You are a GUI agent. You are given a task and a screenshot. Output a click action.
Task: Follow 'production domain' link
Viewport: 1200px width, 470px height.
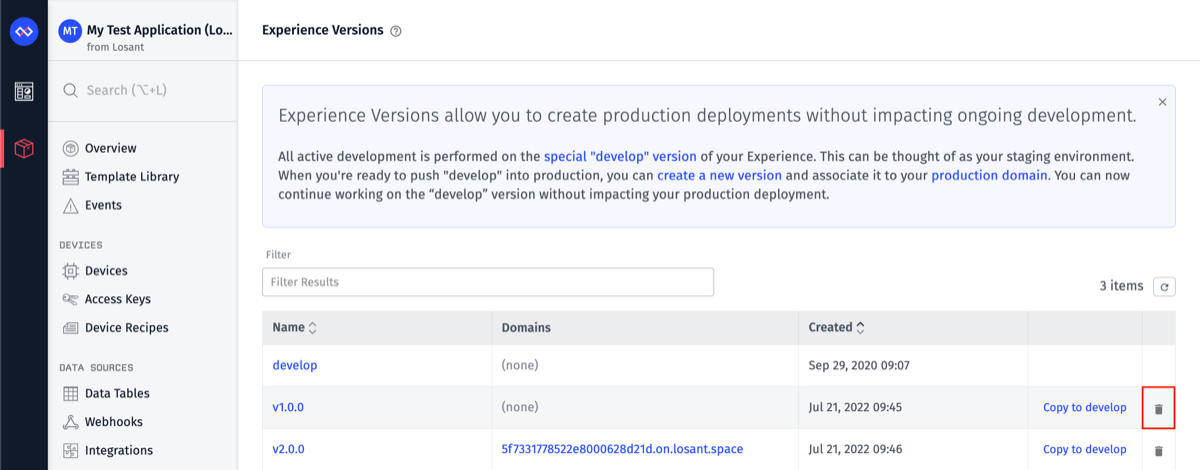pos(989,176)
